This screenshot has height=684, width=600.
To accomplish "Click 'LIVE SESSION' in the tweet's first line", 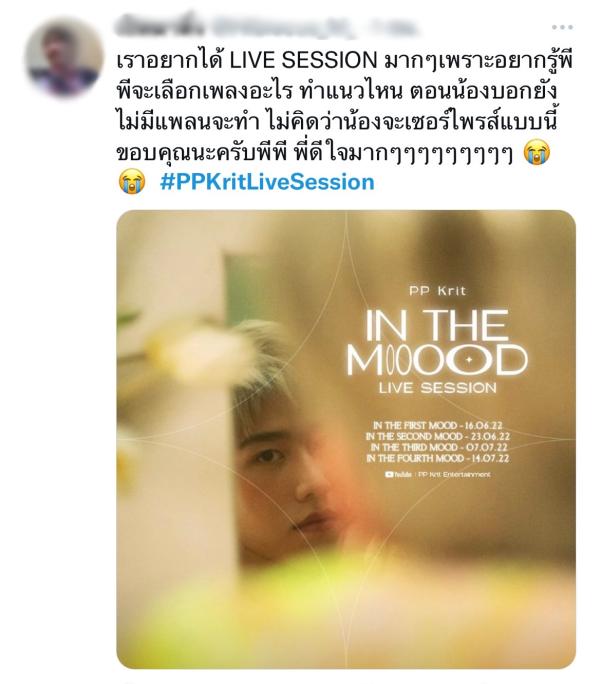I will click(303, 60).
